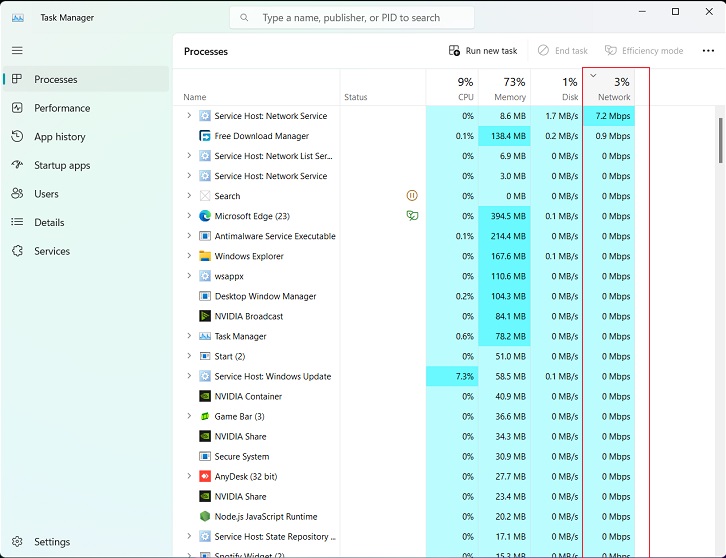Sort by the Status column header

pos(383,88)
